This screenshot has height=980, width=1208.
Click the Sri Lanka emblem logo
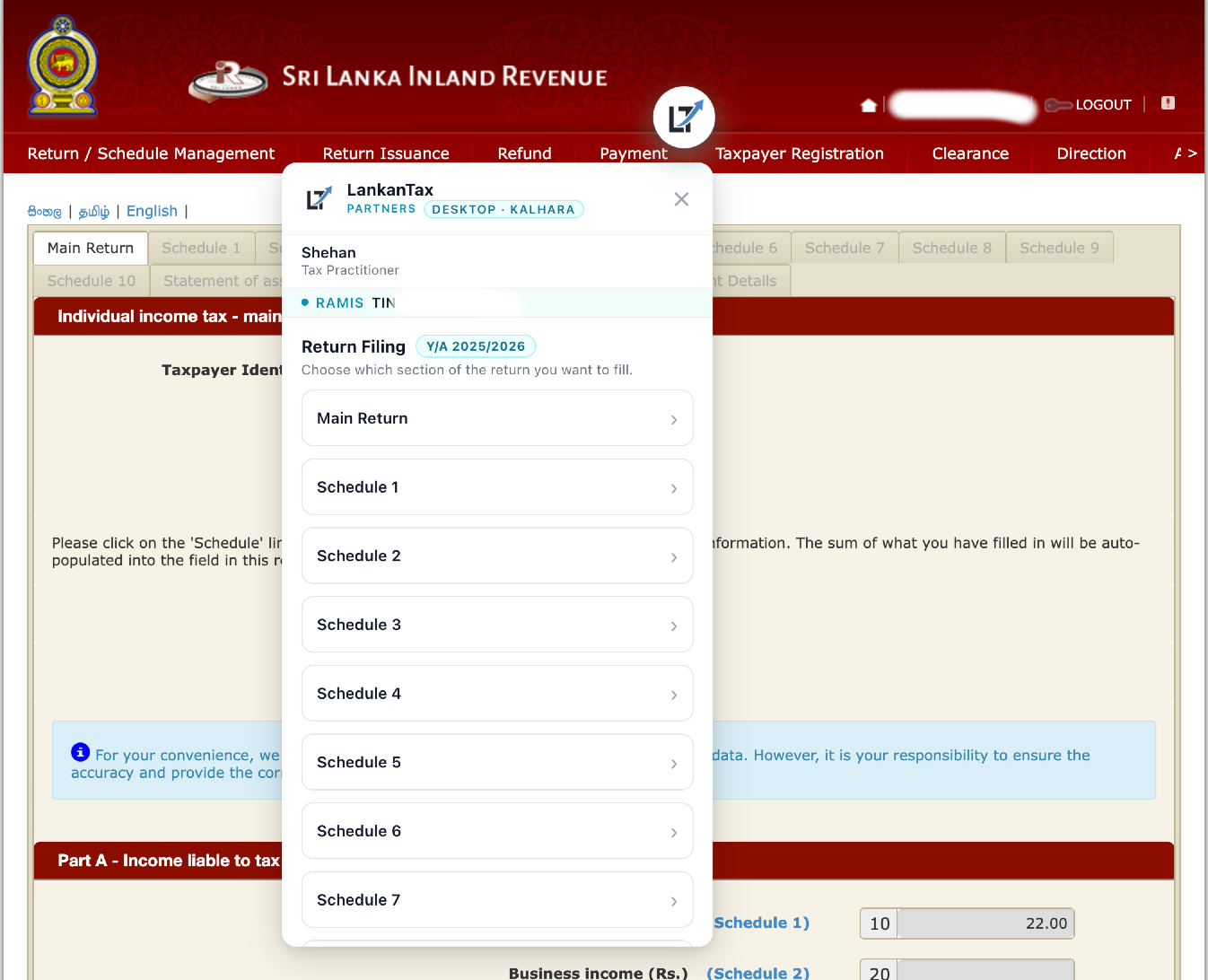pyautogui.click(x=62, y=66)
